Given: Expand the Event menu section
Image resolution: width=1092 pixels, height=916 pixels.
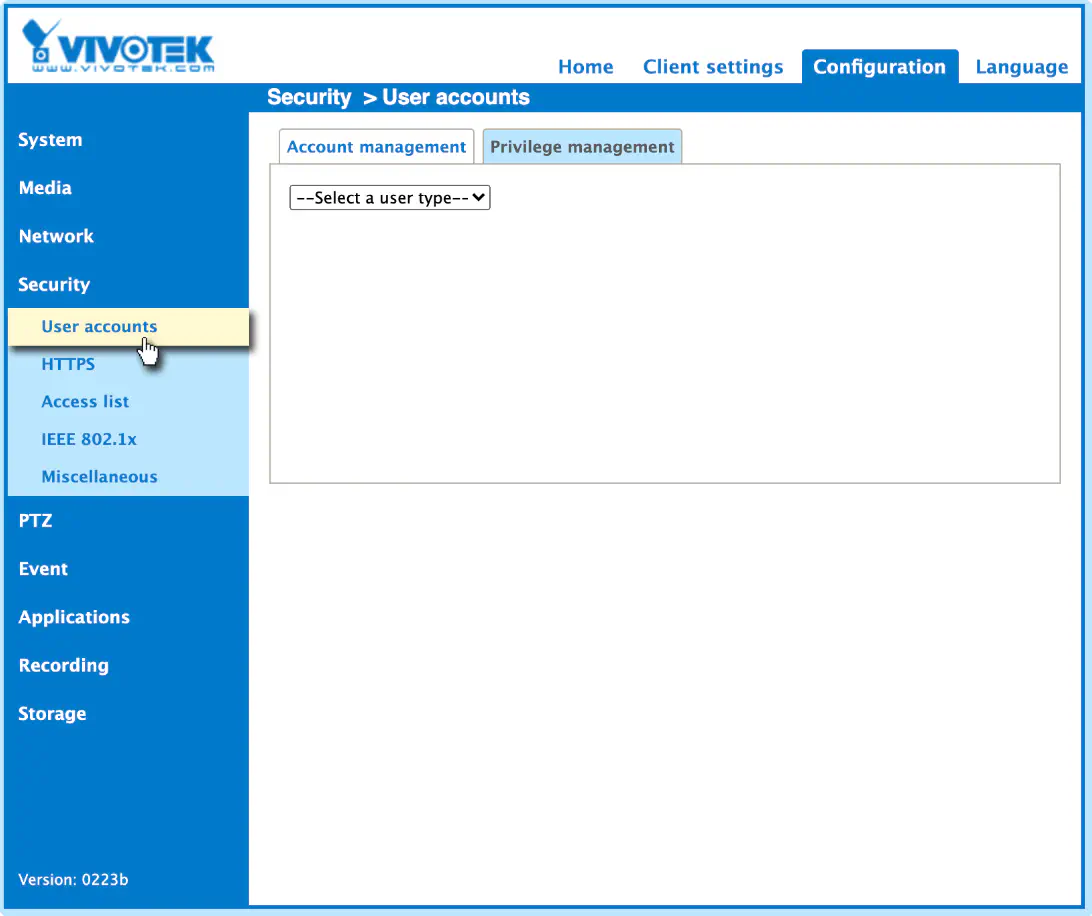Looking at the screenshot, I should [x=43, y=569].
